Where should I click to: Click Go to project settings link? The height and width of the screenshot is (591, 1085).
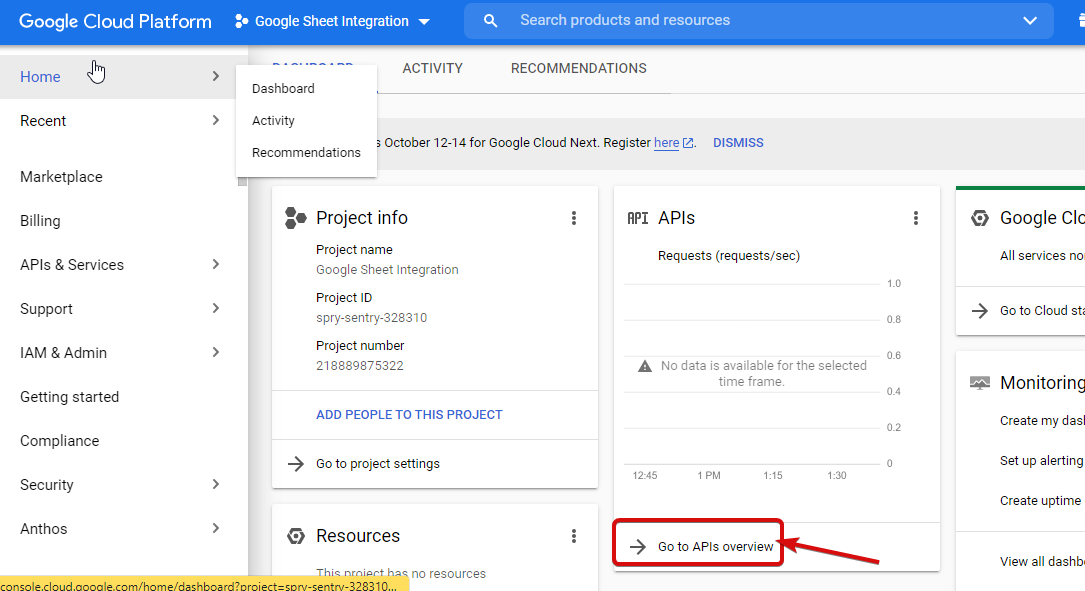tap(378, 464)
